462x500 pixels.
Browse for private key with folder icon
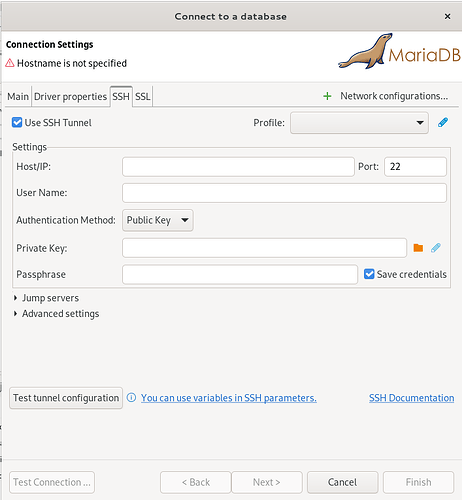tap(418, 248)
